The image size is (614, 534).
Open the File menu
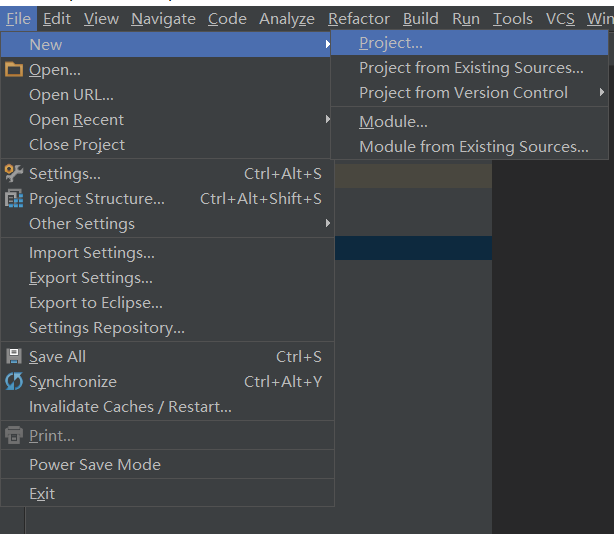point(18,19)
